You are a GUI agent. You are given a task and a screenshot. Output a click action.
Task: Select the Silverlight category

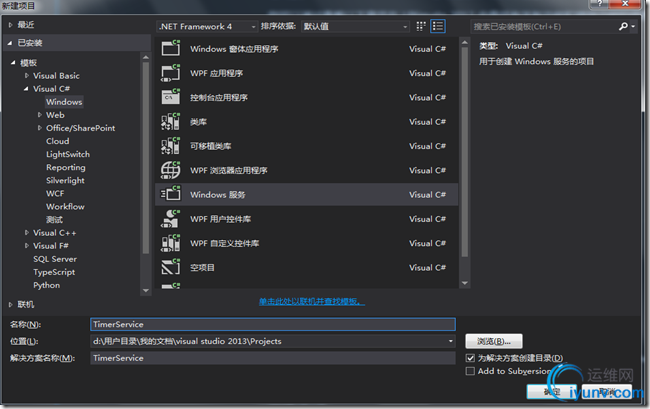65,181
